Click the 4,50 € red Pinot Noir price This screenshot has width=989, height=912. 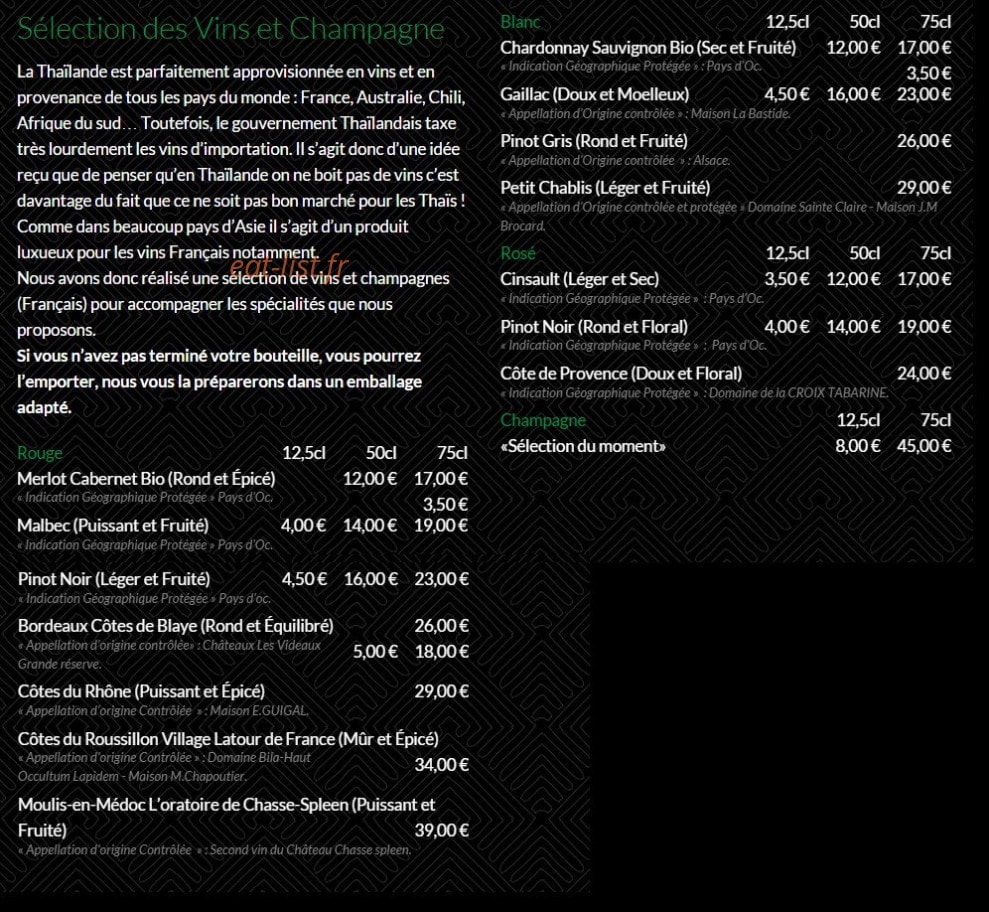304,579
